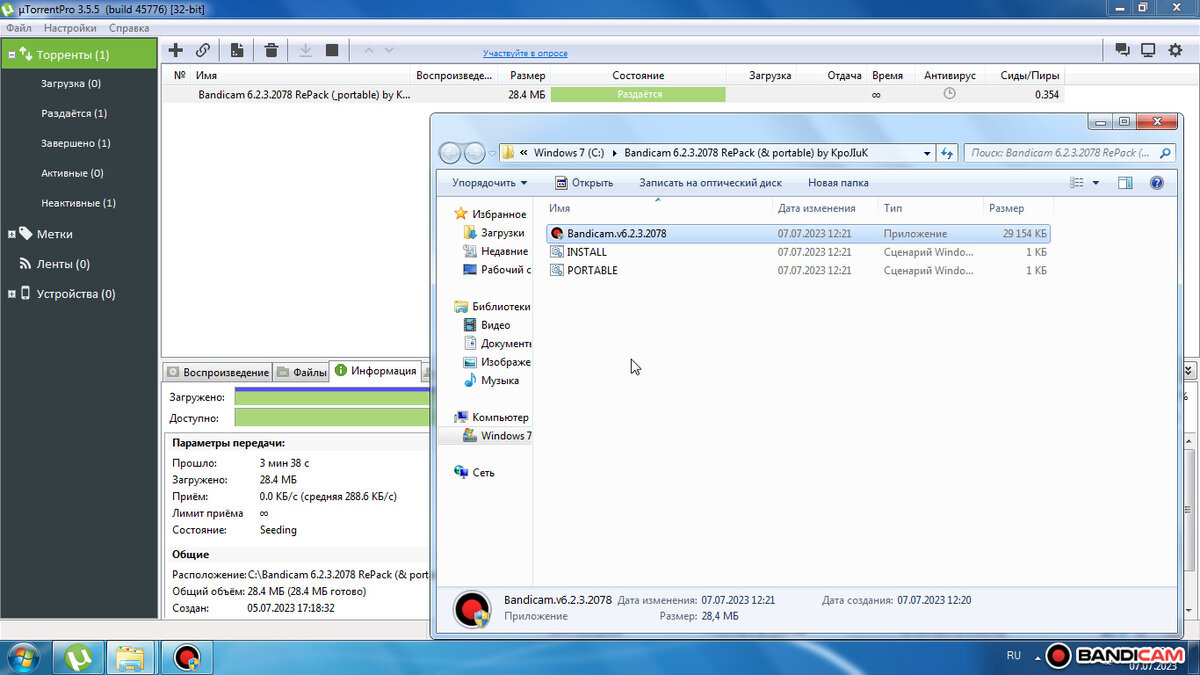Click the Move Up Queue arrow
The width and height of the screenshot is (1200, 675).
[368, 50]
